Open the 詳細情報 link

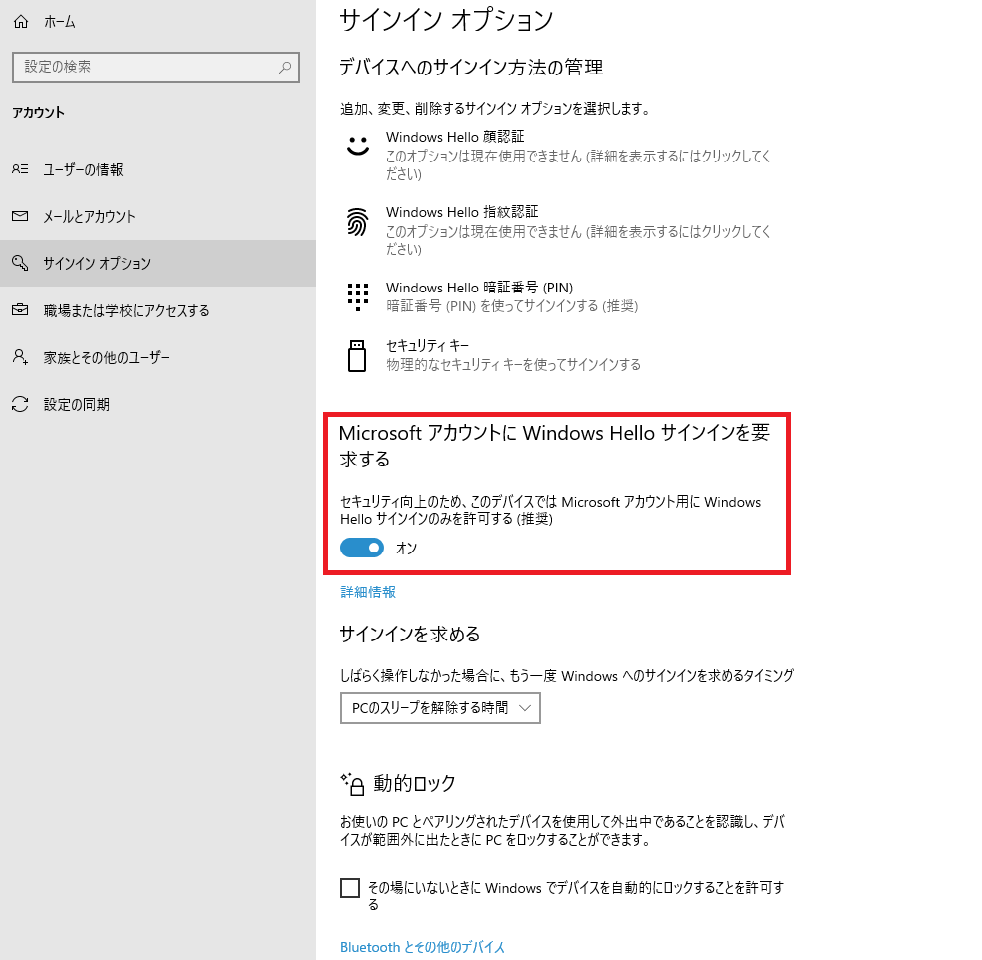pyautogui.click(x=368, y=592)
